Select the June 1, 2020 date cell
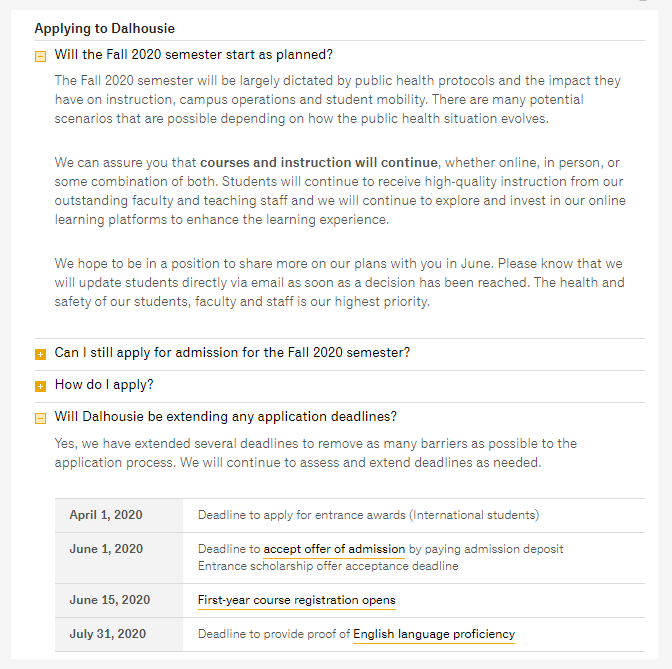The width and height of the screenshot is (672, 669). coord(119,558)
